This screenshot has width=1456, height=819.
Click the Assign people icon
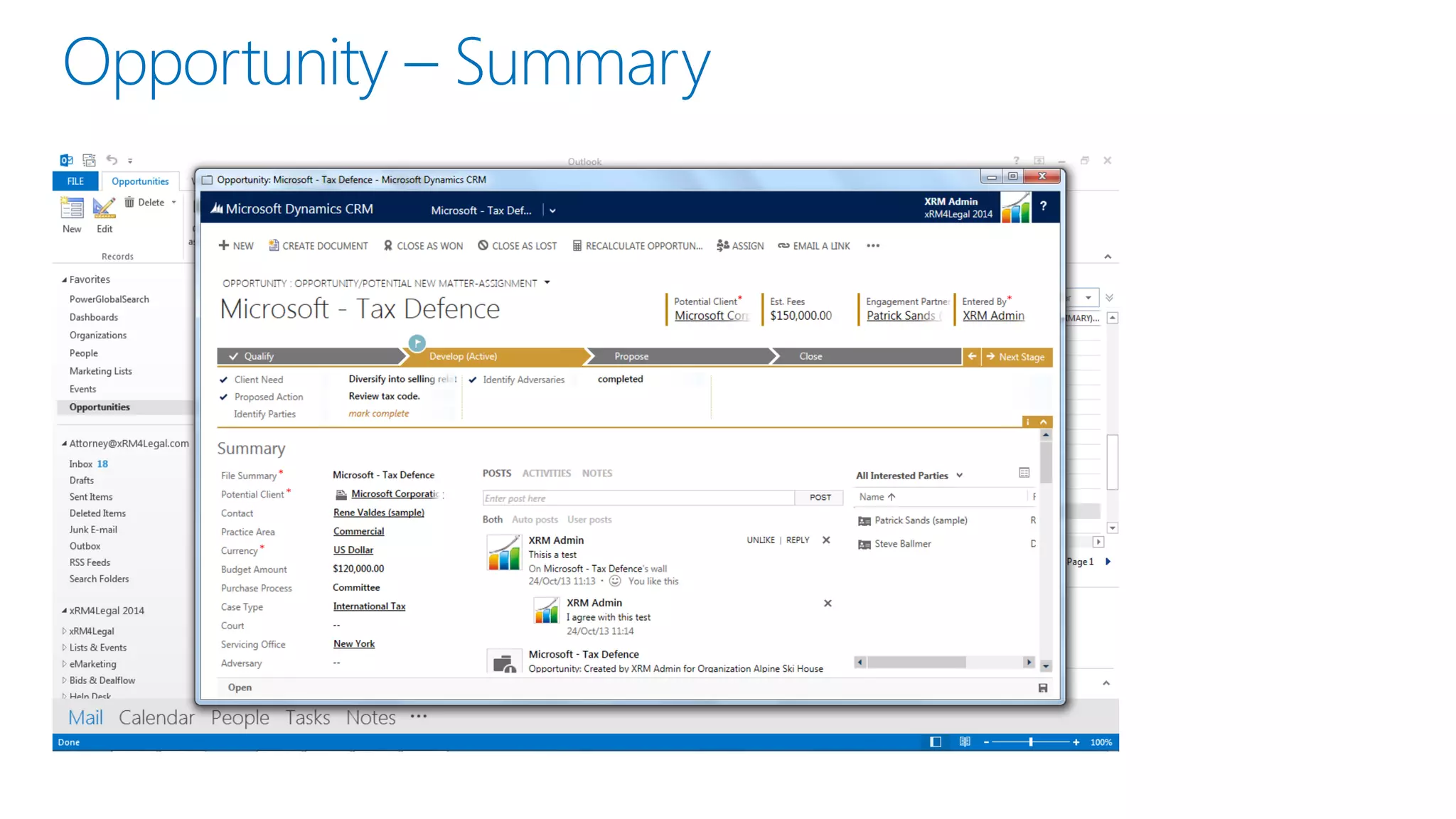723,245
